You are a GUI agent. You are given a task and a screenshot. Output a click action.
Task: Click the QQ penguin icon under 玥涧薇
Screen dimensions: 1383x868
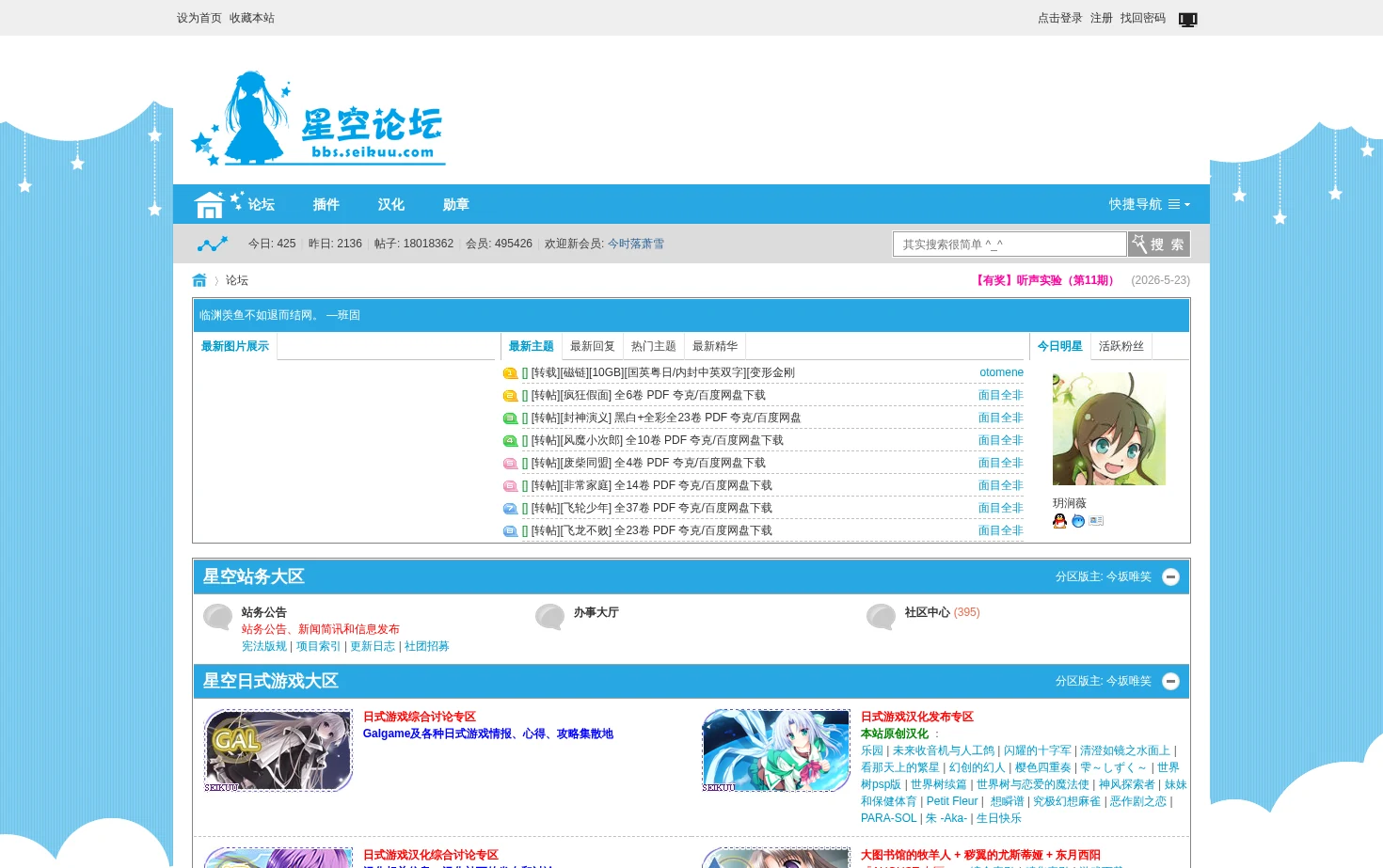coord(1059,521)
